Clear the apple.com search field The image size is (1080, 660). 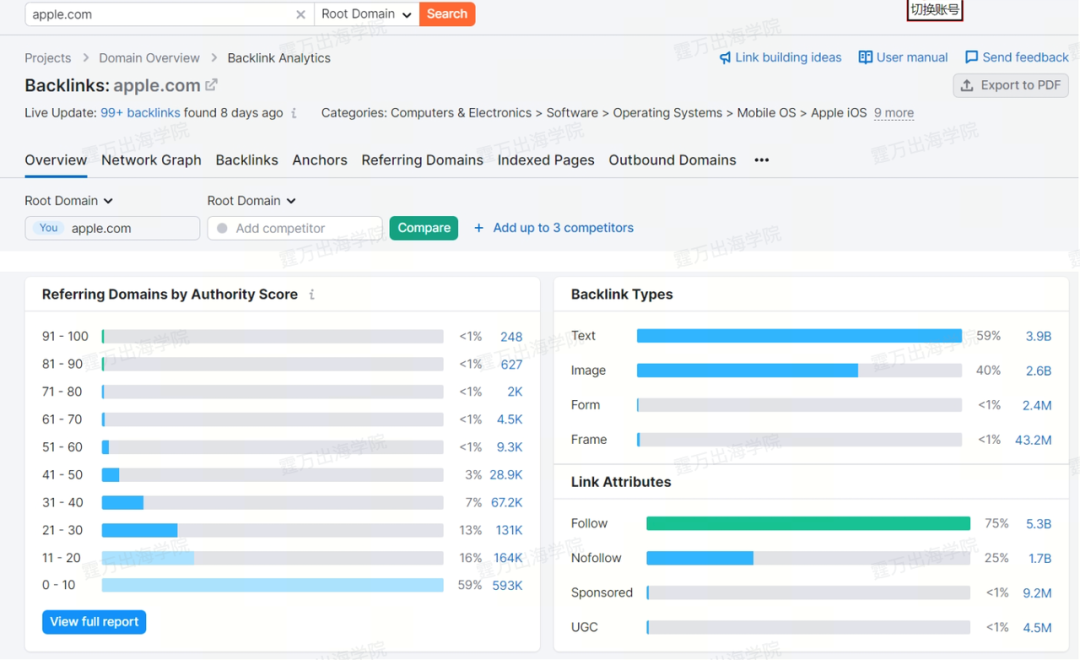[x=300, y=14]
